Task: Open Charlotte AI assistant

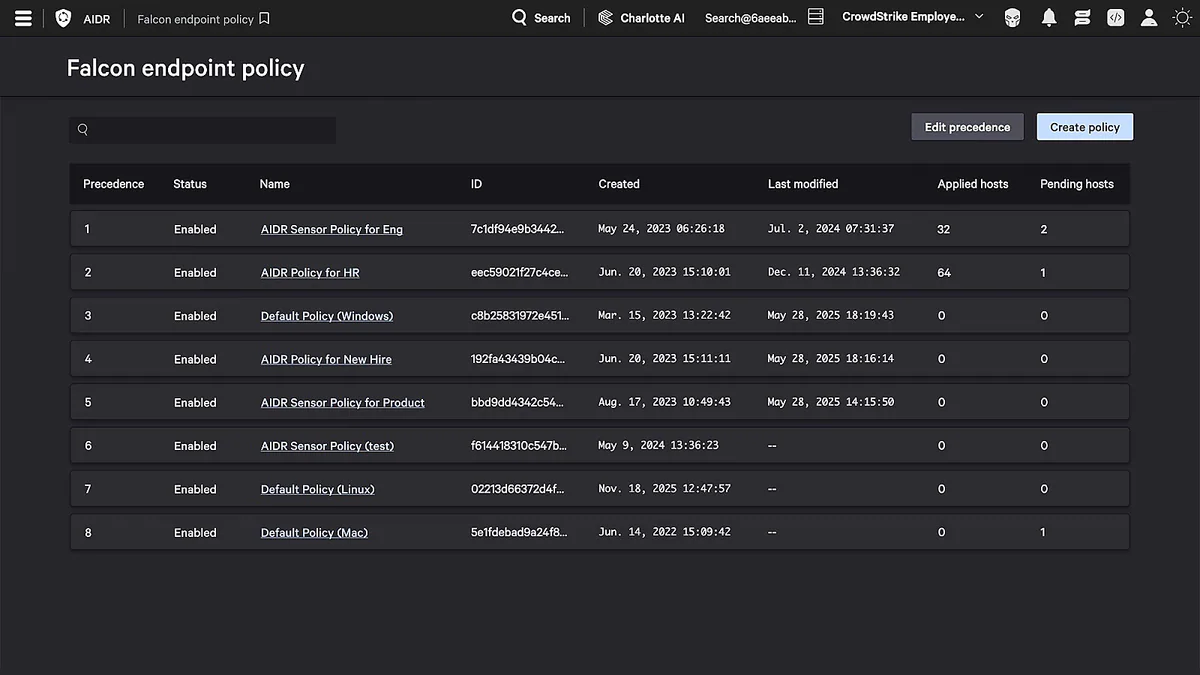Action: [x=640, y=17]
